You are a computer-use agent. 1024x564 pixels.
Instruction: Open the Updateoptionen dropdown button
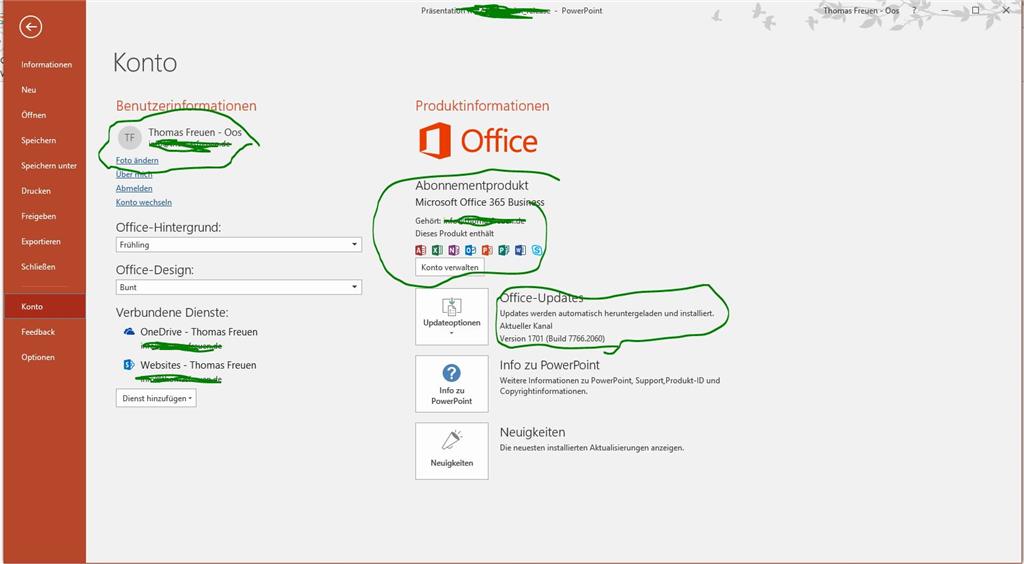tap(452, 317)
